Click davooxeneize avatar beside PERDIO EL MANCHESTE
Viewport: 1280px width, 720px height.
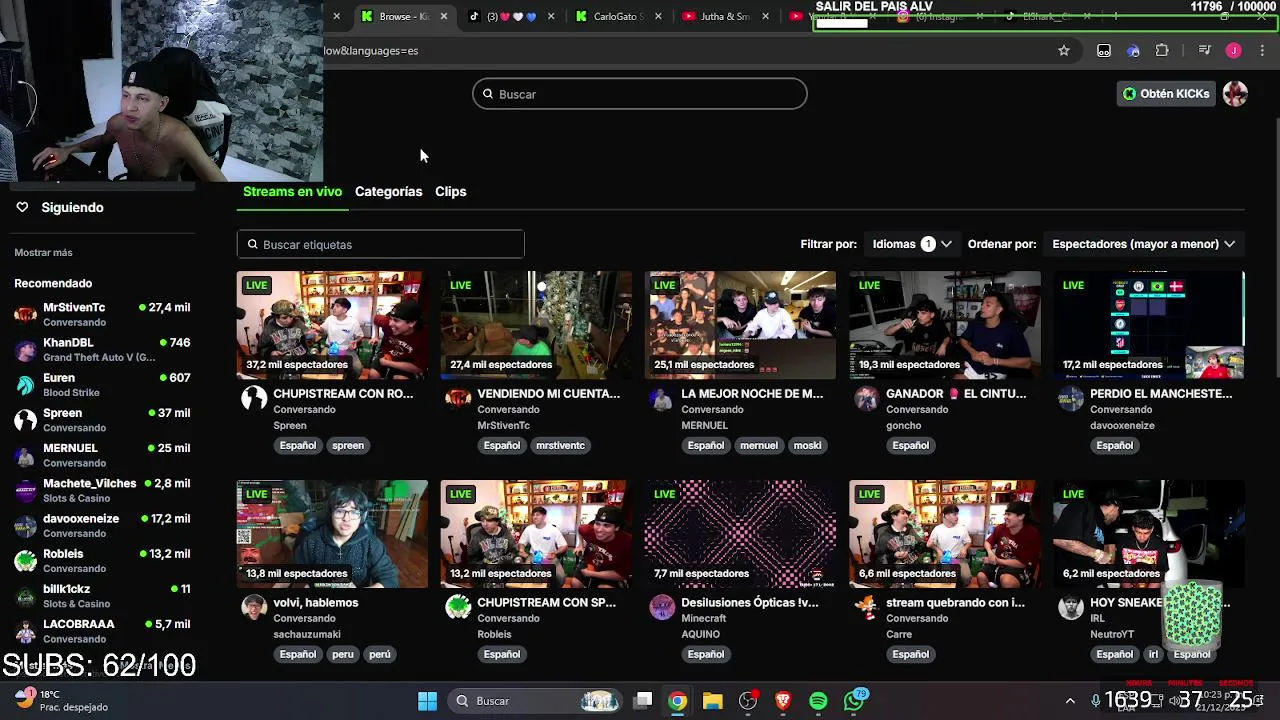pyautogui.click(x=1071, y=398)
